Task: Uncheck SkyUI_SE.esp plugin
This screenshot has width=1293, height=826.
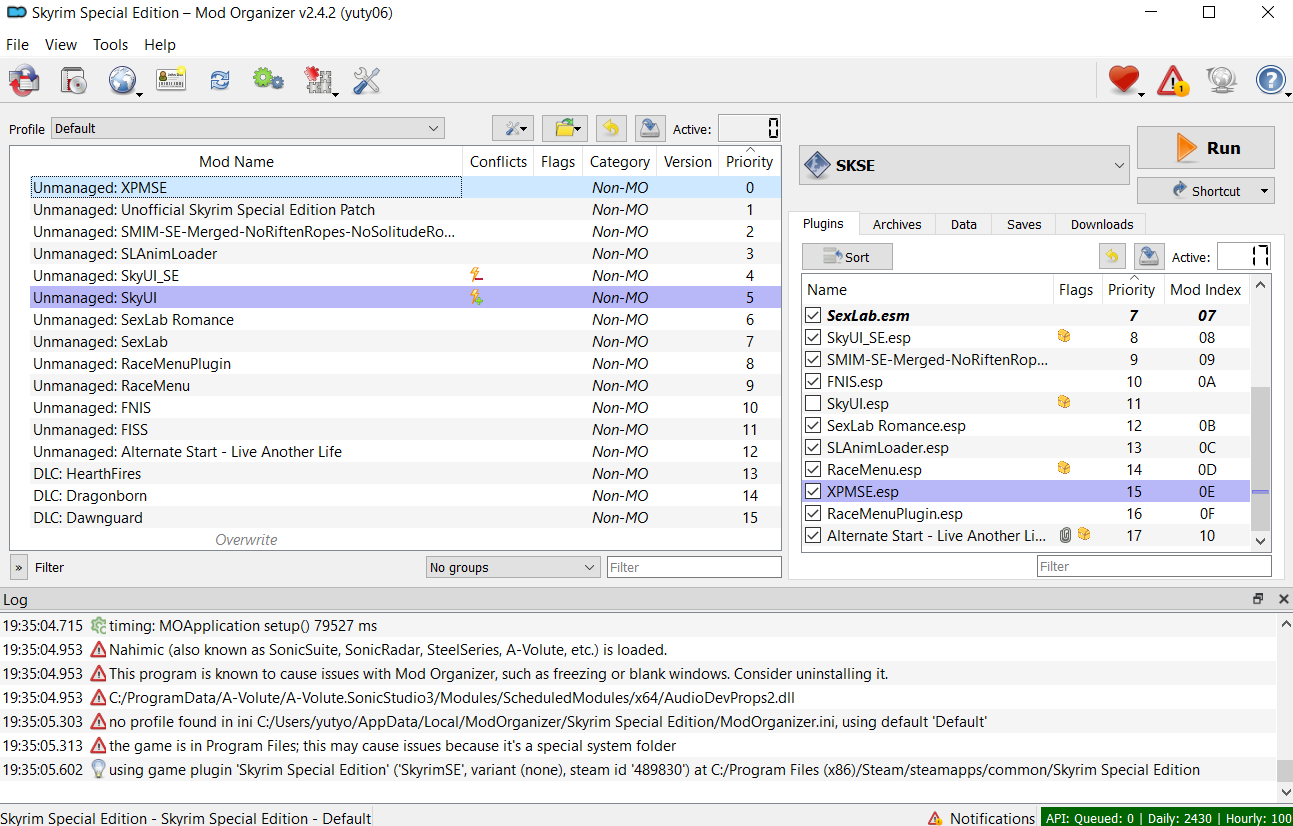Action: click(814, 338)
